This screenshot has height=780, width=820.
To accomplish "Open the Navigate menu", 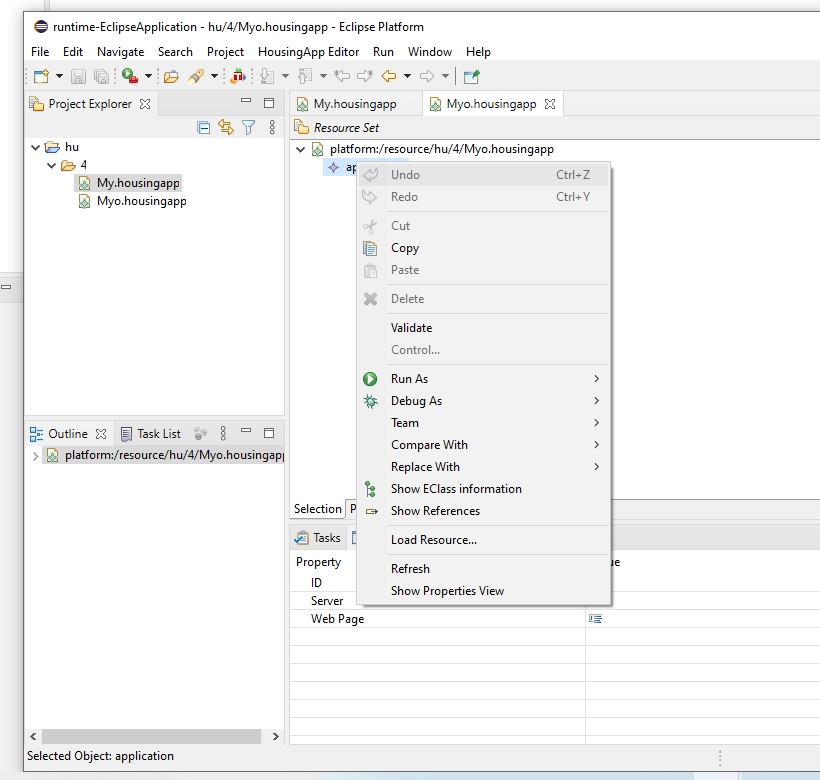I will (120, 52).
